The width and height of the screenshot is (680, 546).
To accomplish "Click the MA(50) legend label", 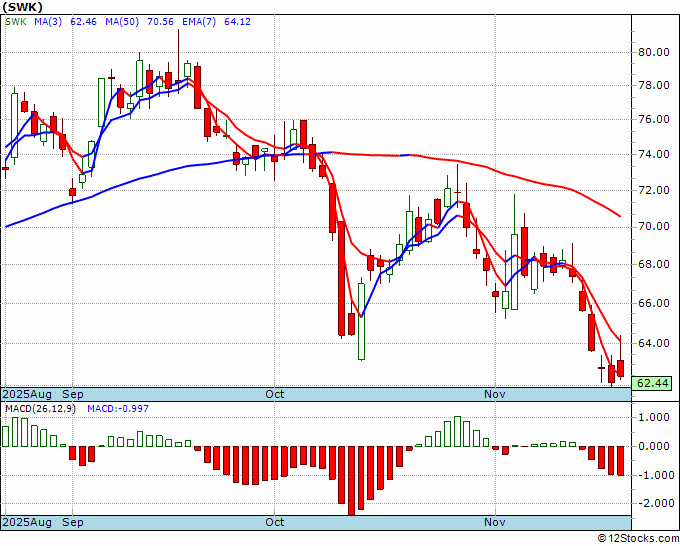I will click(x=122, y=22).
